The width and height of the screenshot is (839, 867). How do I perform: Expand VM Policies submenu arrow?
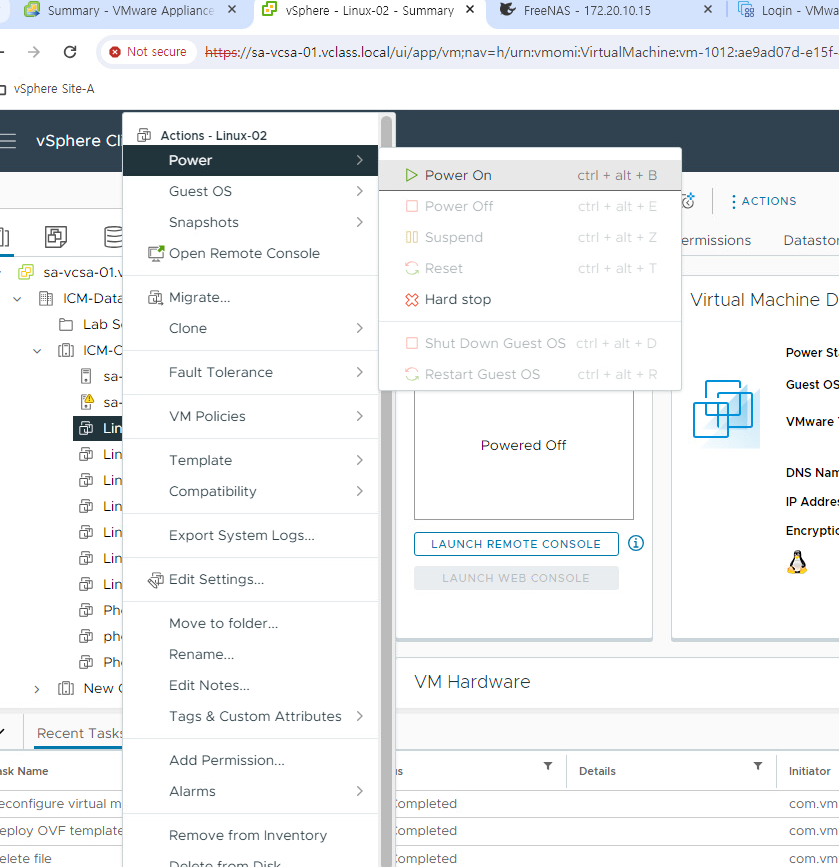point(359,416)
